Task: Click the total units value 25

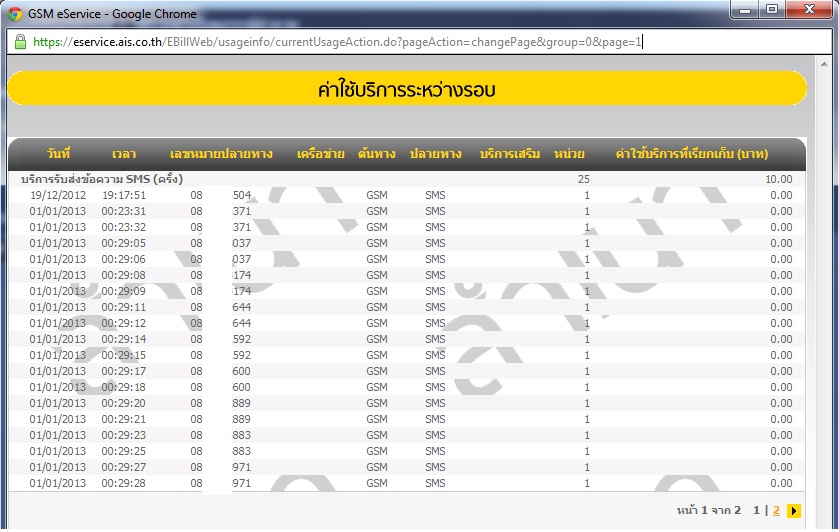Action: (584, 179)
